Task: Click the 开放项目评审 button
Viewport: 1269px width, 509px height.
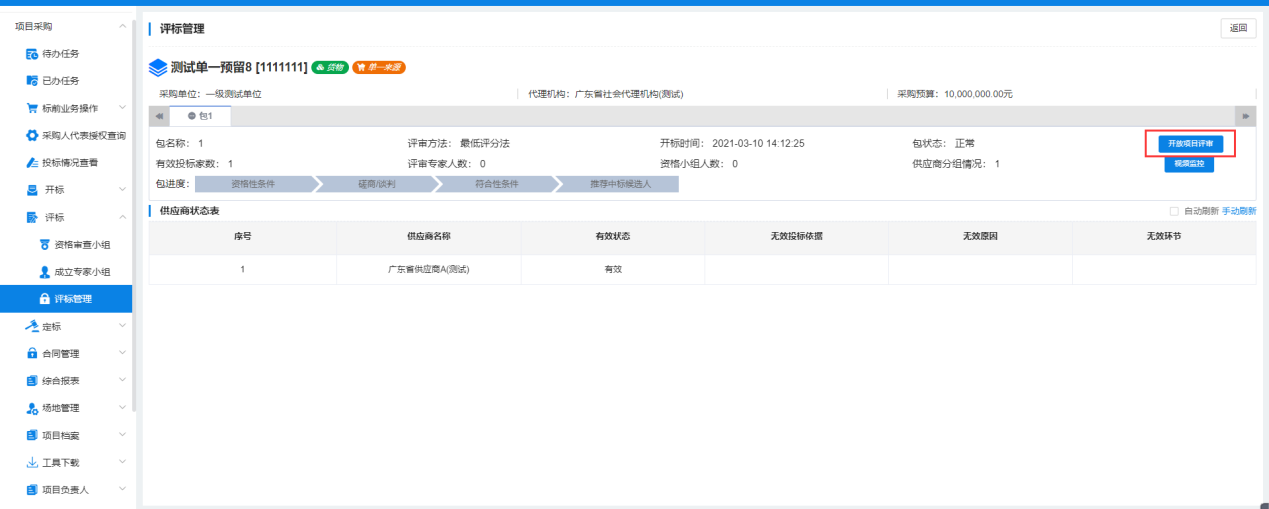Action: pos(1189,144)
